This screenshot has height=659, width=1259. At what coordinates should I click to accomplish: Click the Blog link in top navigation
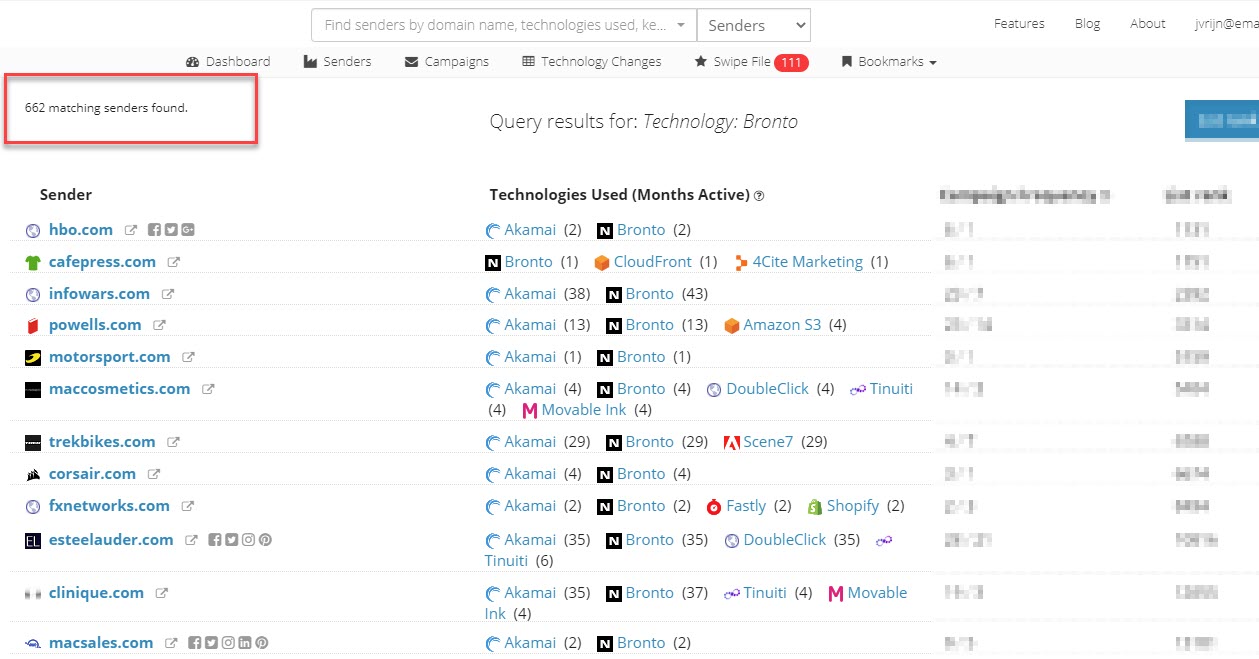(1087, 24)
